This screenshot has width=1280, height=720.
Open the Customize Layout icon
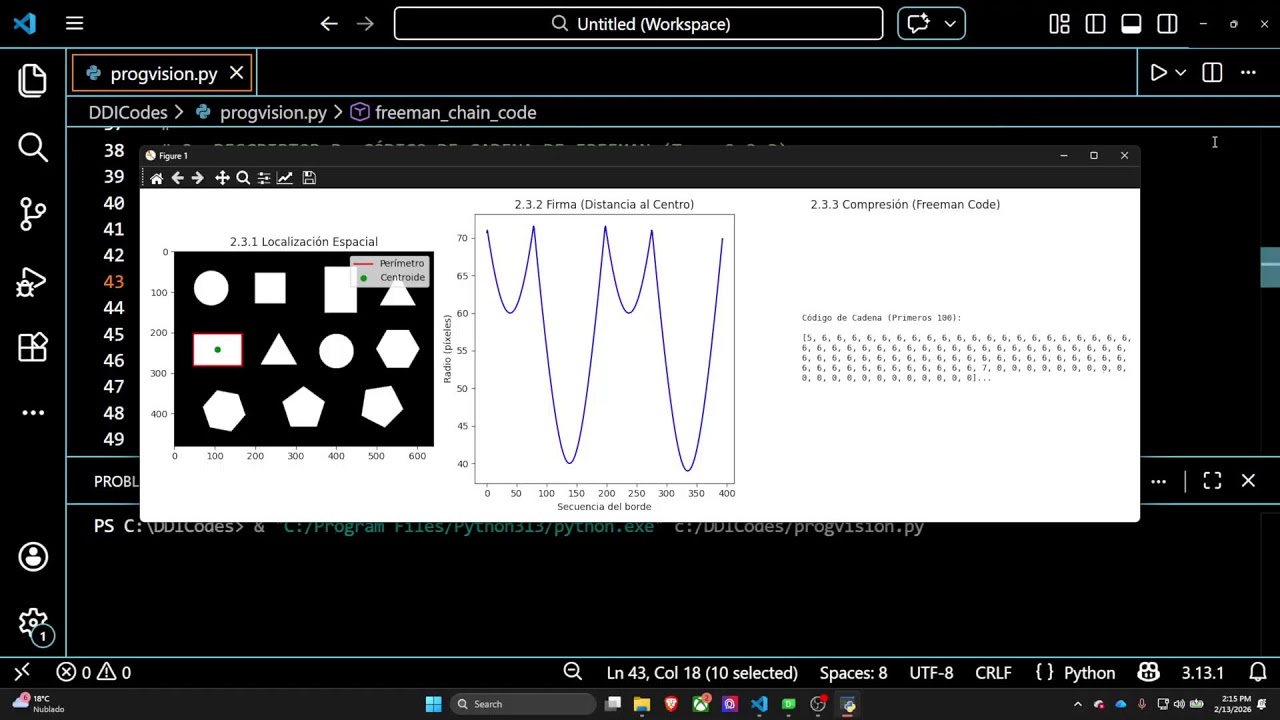click(1059, 23)
